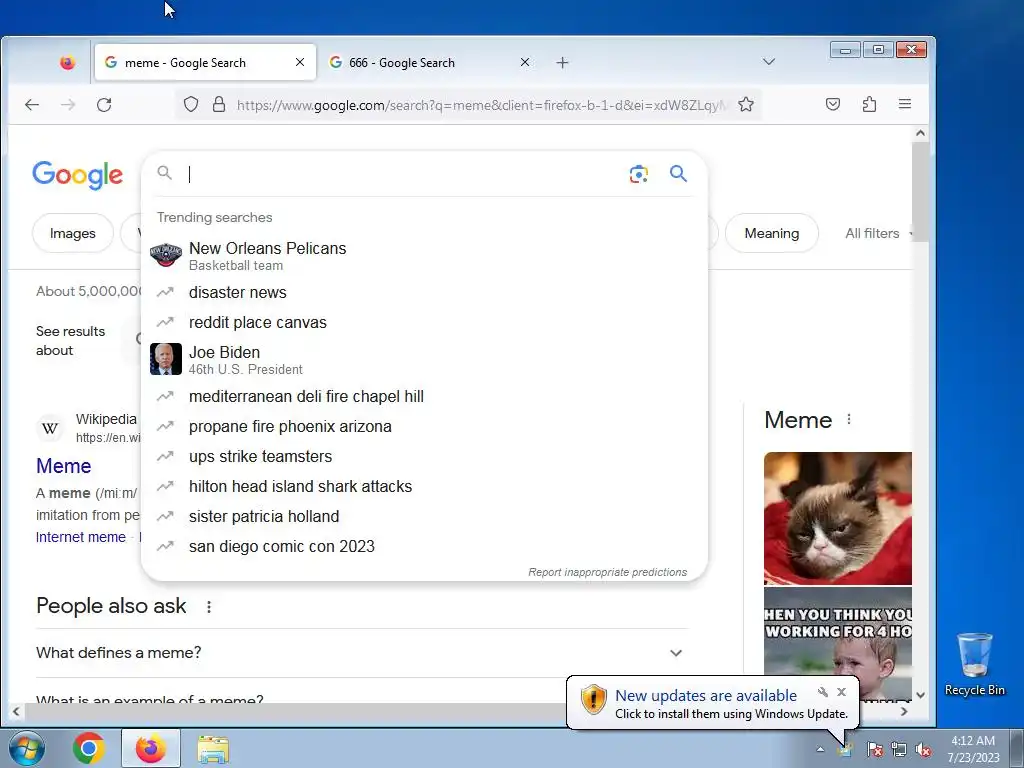List all tabs dropdown arrow
The width and height of the screenshot is (1024, 768).
pyautogui.click(x=769, y=62)
